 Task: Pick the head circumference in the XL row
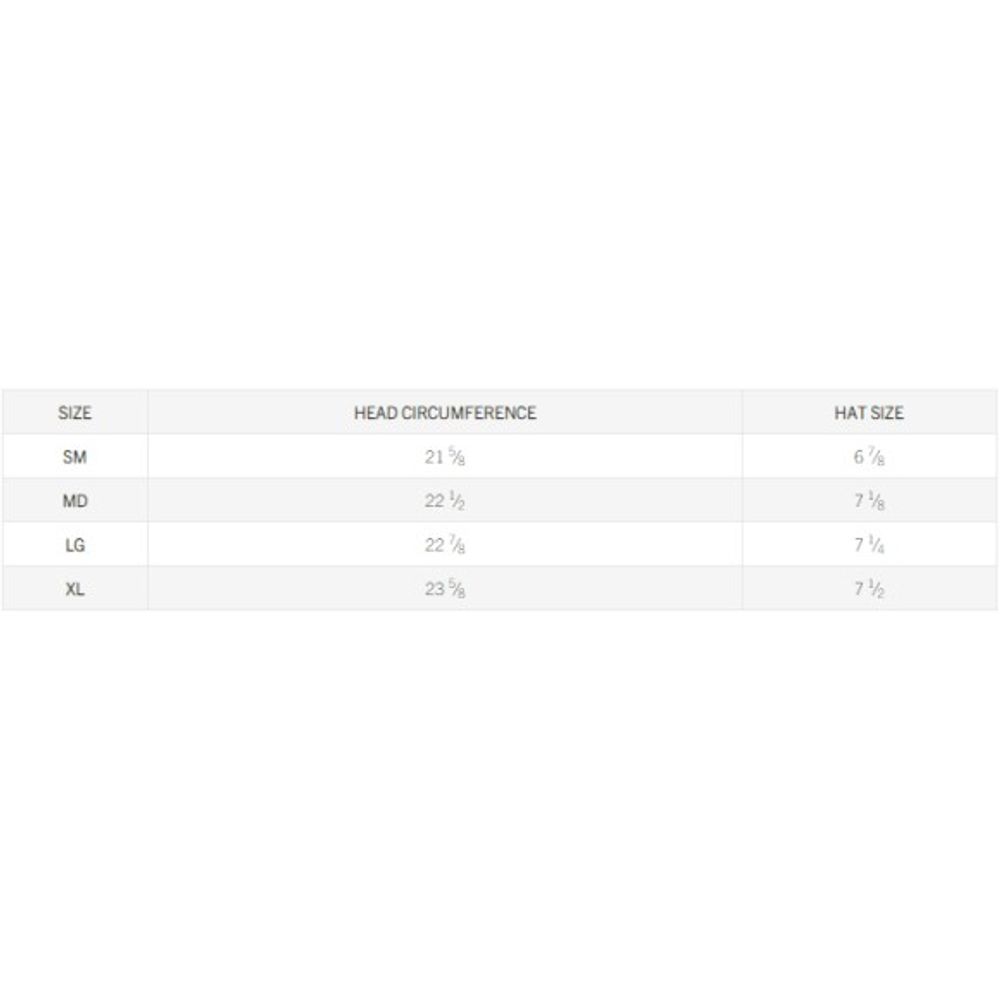coord(445,590)
